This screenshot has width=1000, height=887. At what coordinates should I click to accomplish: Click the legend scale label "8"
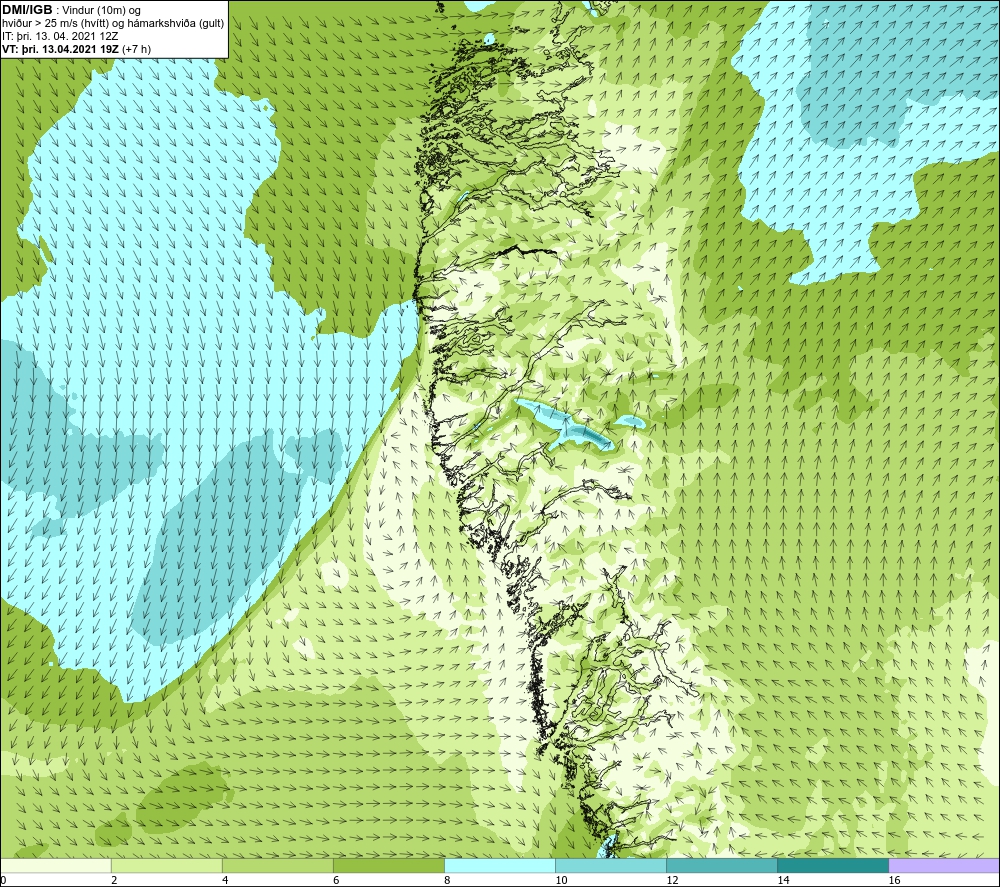pos(447,881)
